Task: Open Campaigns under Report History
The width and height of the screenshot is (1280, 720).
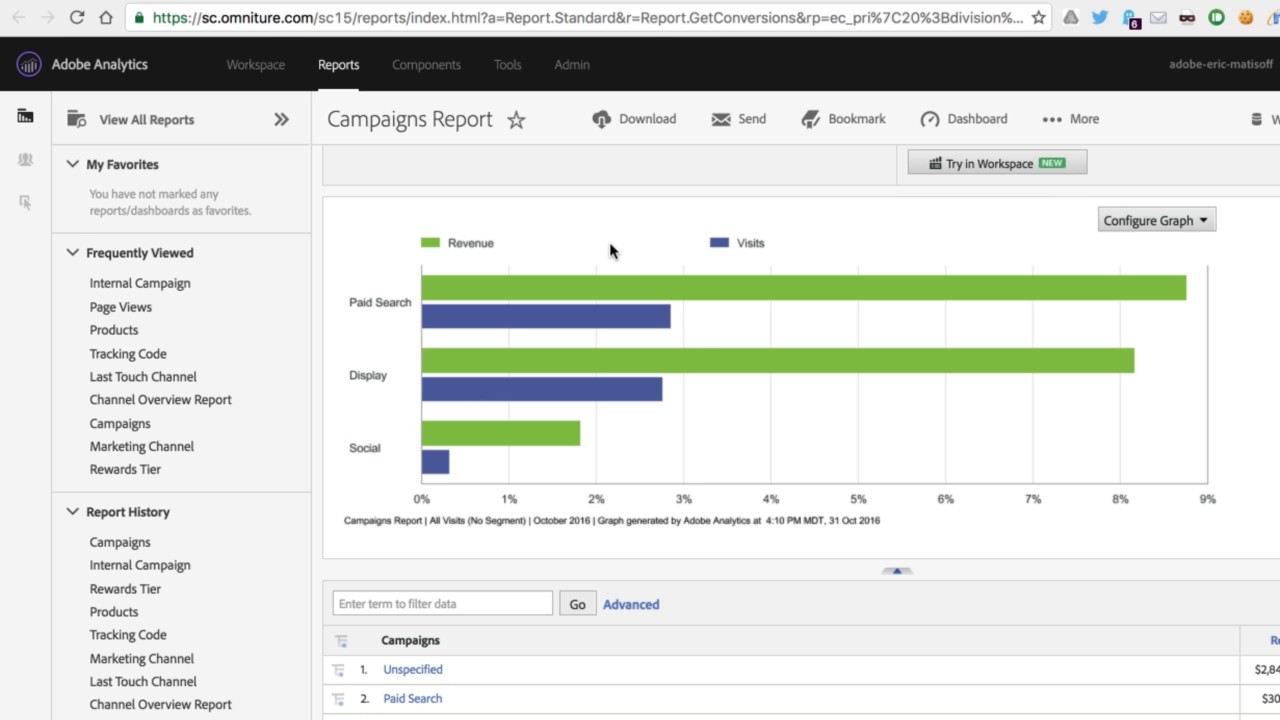Action: click(120, 542)
